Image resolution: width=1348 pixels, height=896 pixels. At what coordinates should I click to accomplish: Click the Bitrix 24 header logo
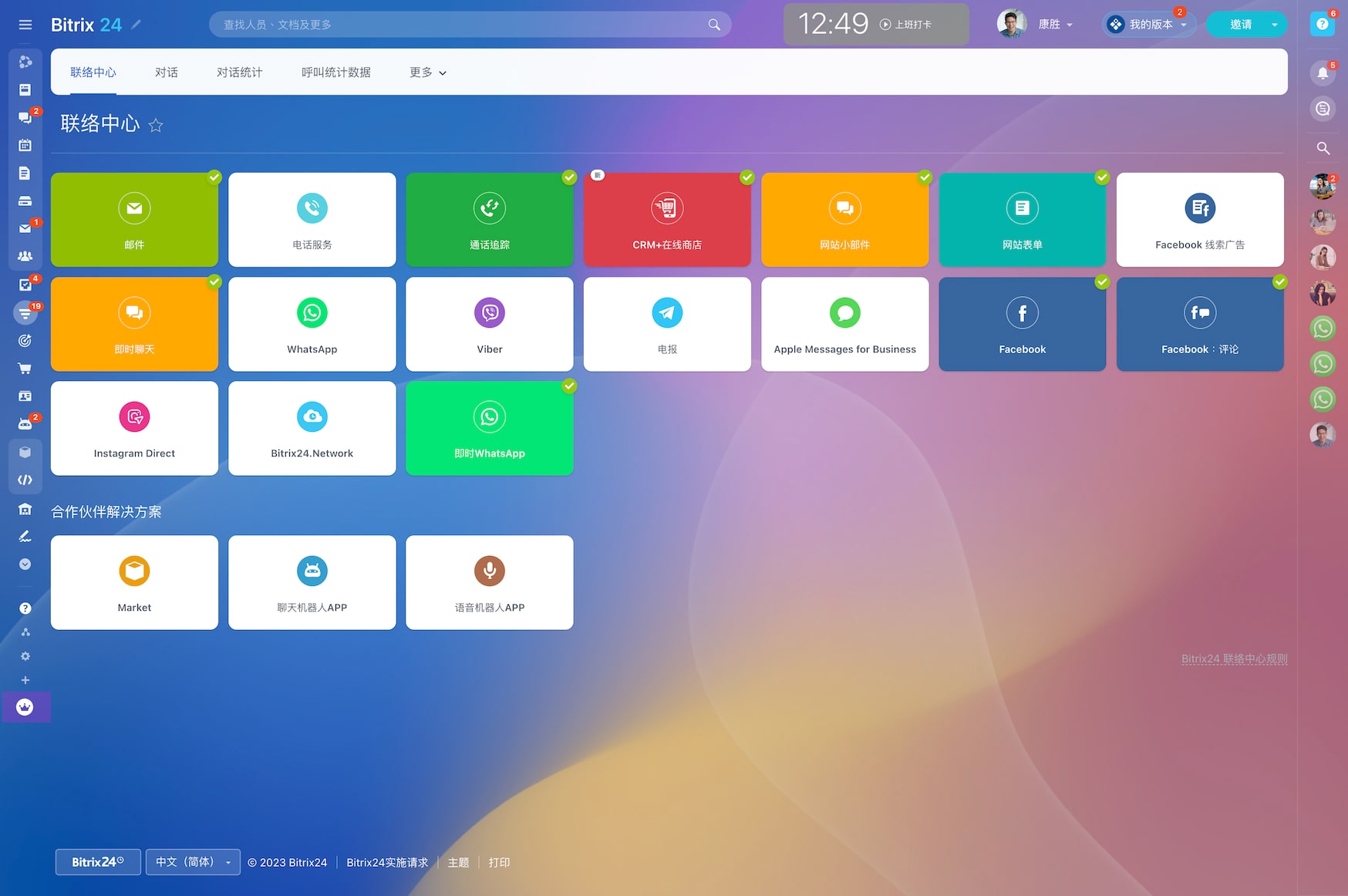(86, 25)
